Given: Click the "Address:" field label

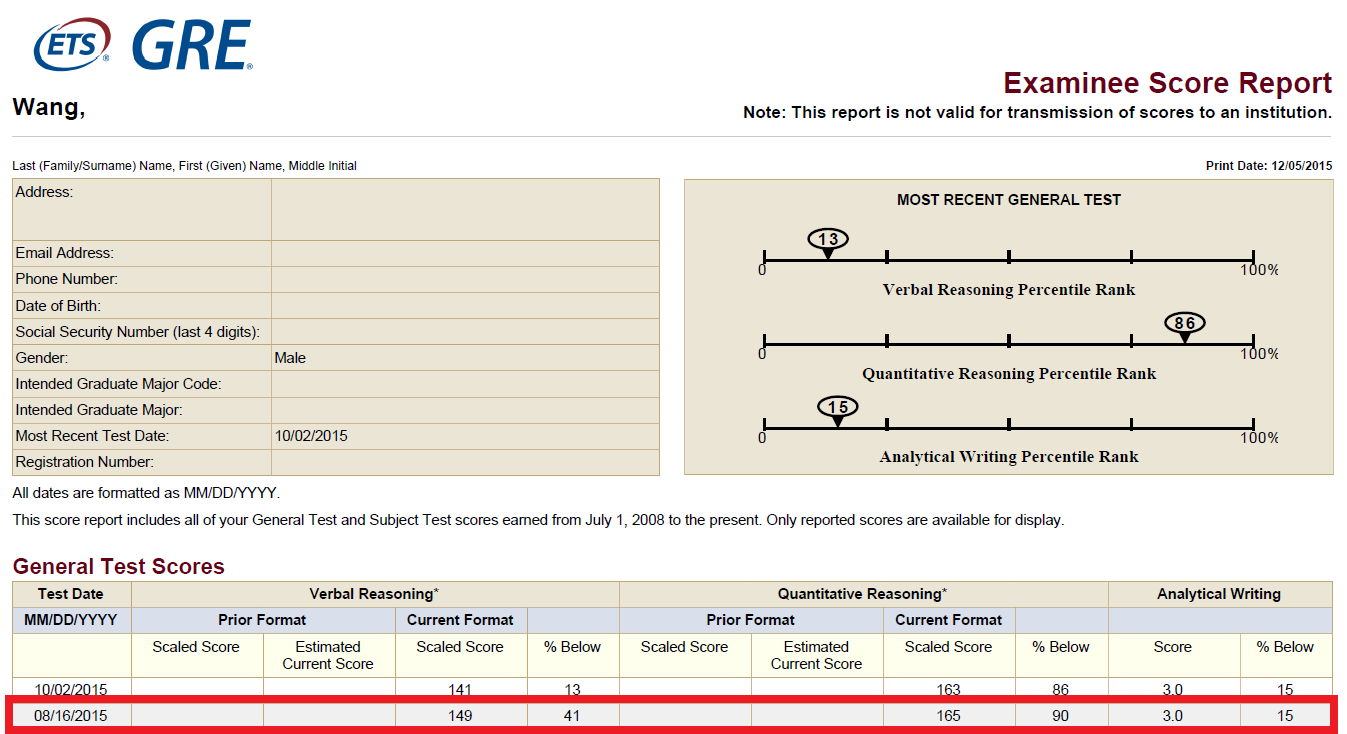Looking at the screenshot, I should (x=44, y=192).
